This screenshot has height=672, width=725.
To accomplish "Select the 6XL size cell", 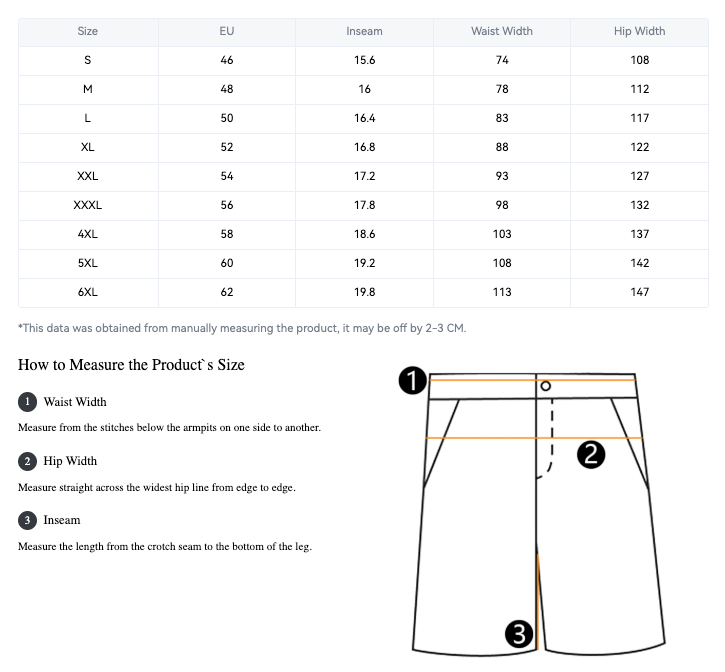I will (x=88, y=292).
